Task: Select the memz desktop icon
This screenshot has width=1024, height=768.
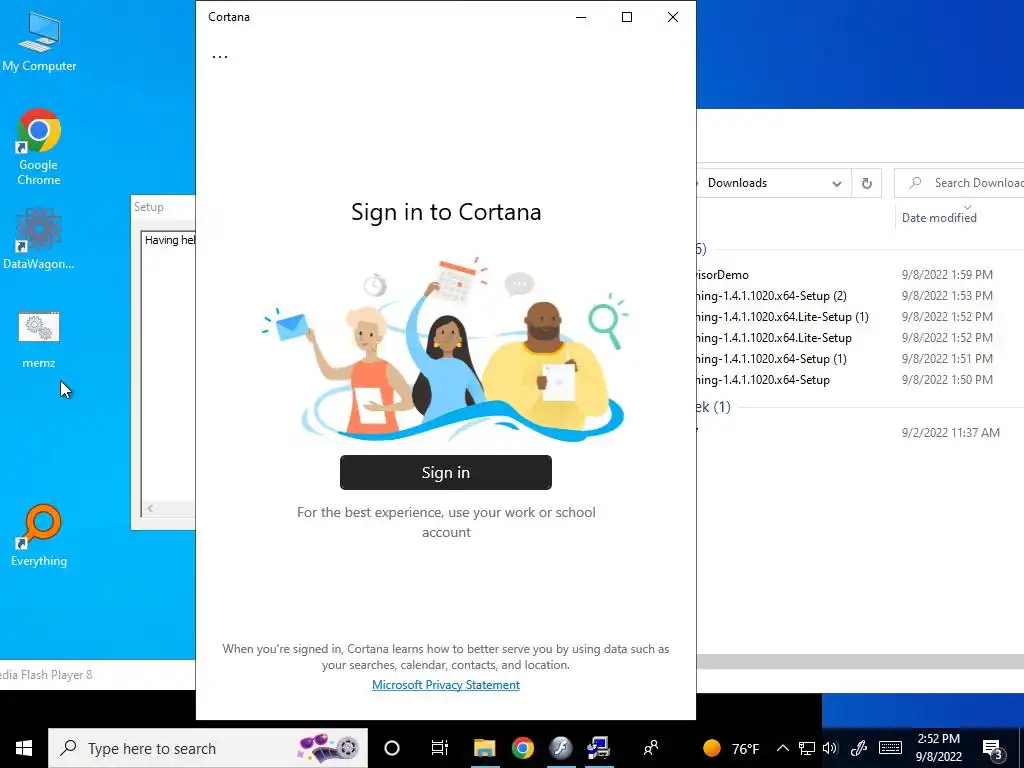Action: [39, 340]
